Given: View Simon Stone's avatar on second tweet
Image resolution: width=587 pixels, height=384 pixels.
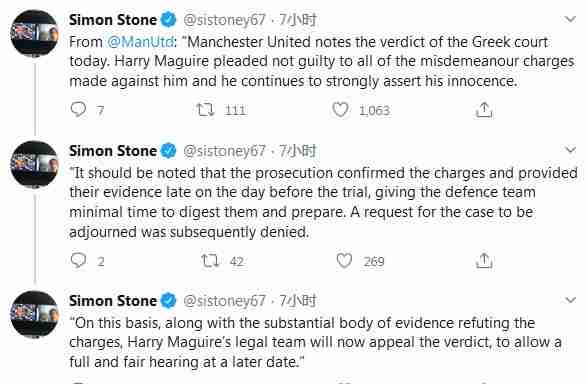Looking at the screenshot, I should pyautogui.click(x=34, y=164).
